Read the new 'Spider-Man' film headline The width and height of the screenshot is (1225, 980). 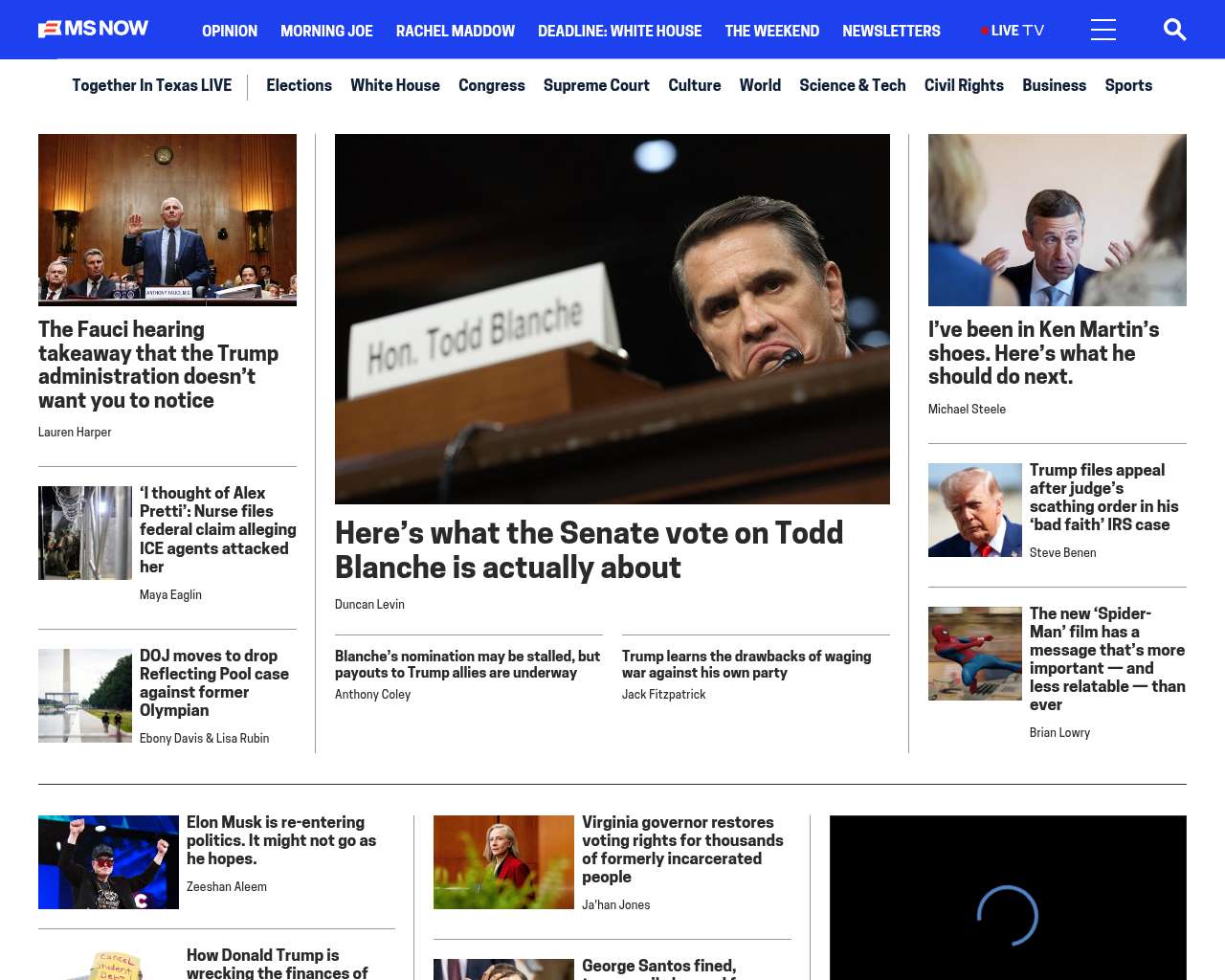(x=1107, y=658)
